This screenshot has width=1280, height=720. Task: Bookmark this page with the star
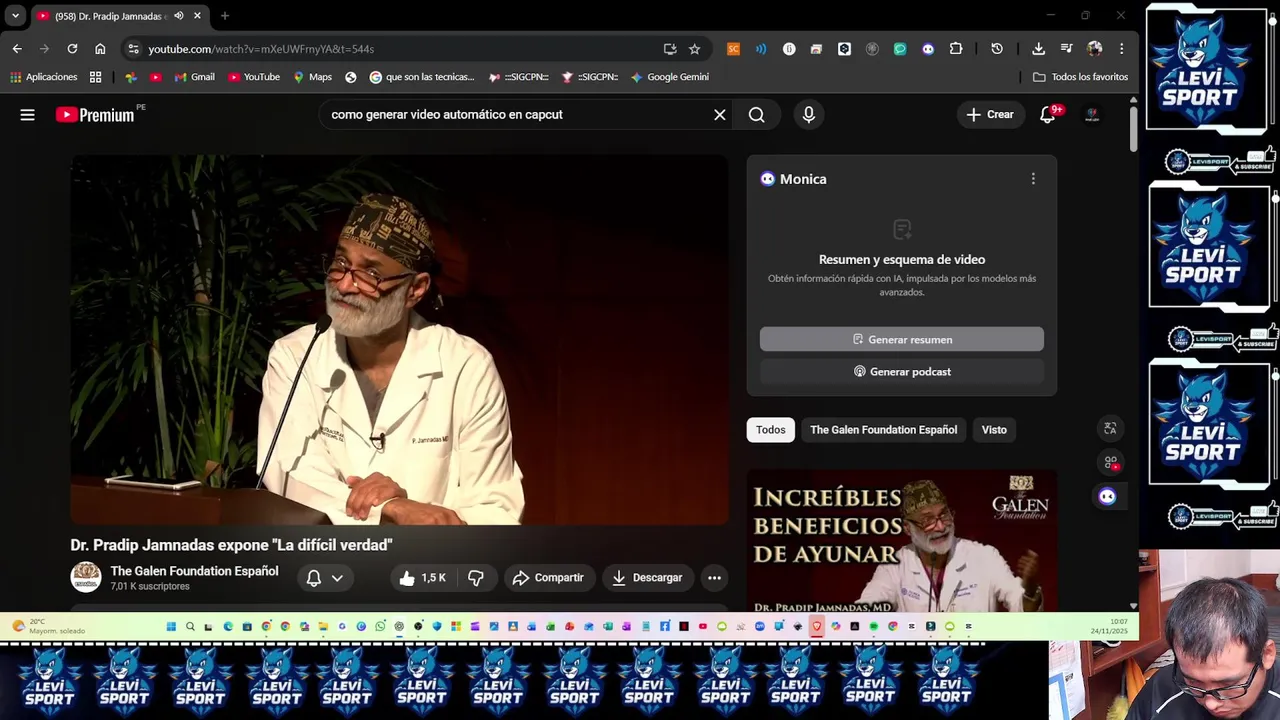click(694, 49)
